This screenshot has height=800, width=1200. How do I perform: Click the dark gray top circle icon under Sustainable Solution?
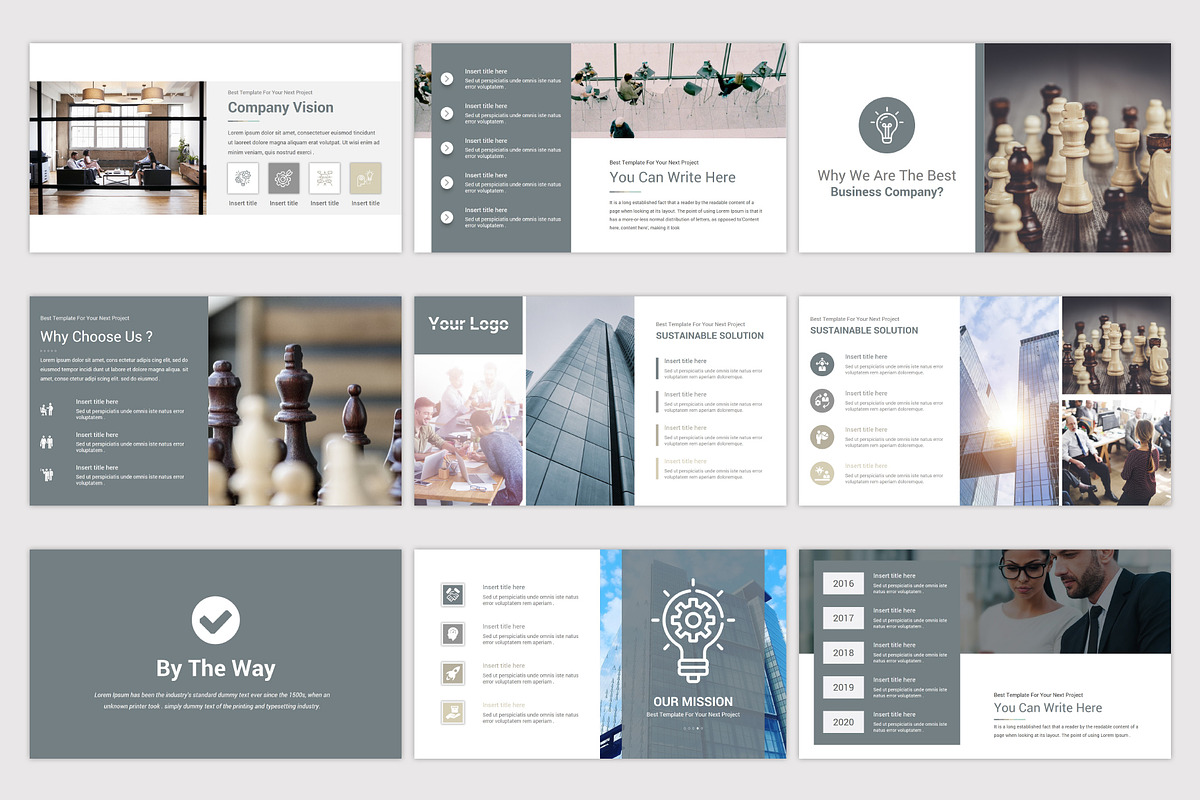[822, 365]
